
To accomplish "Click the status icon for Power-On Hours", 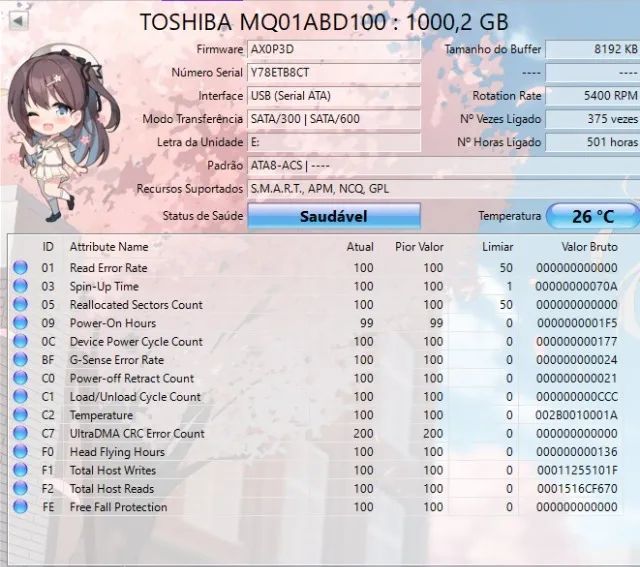I will coord(20,322).
